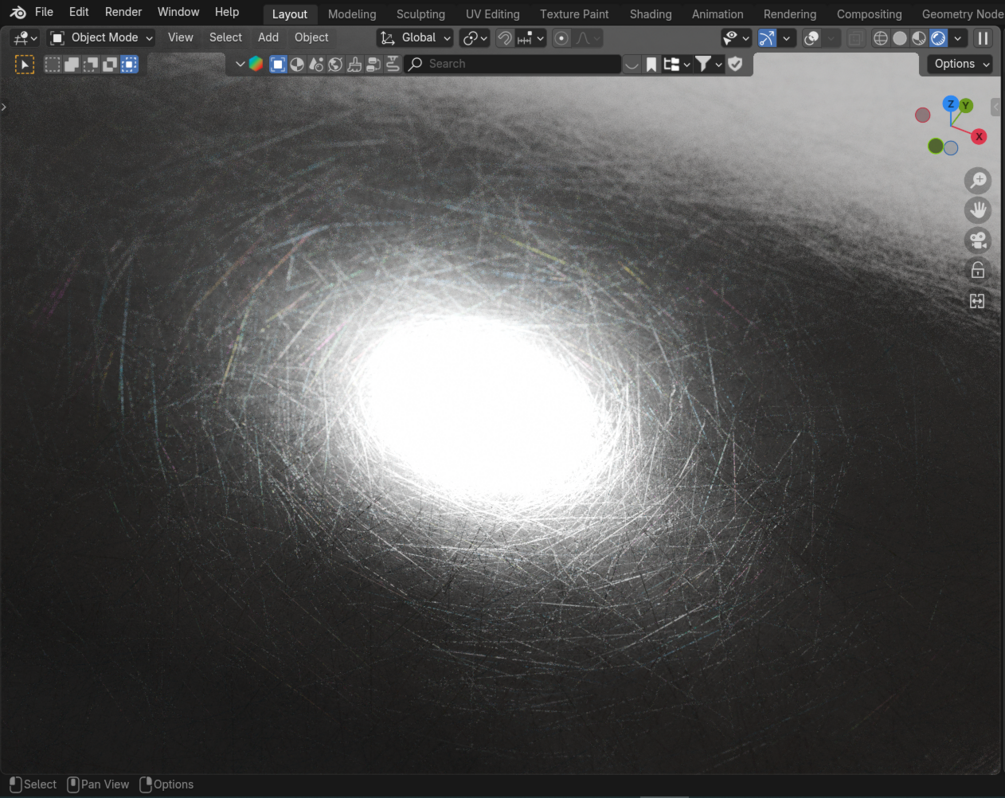
Task: Open the Edit menu
Action: (78, 12)
